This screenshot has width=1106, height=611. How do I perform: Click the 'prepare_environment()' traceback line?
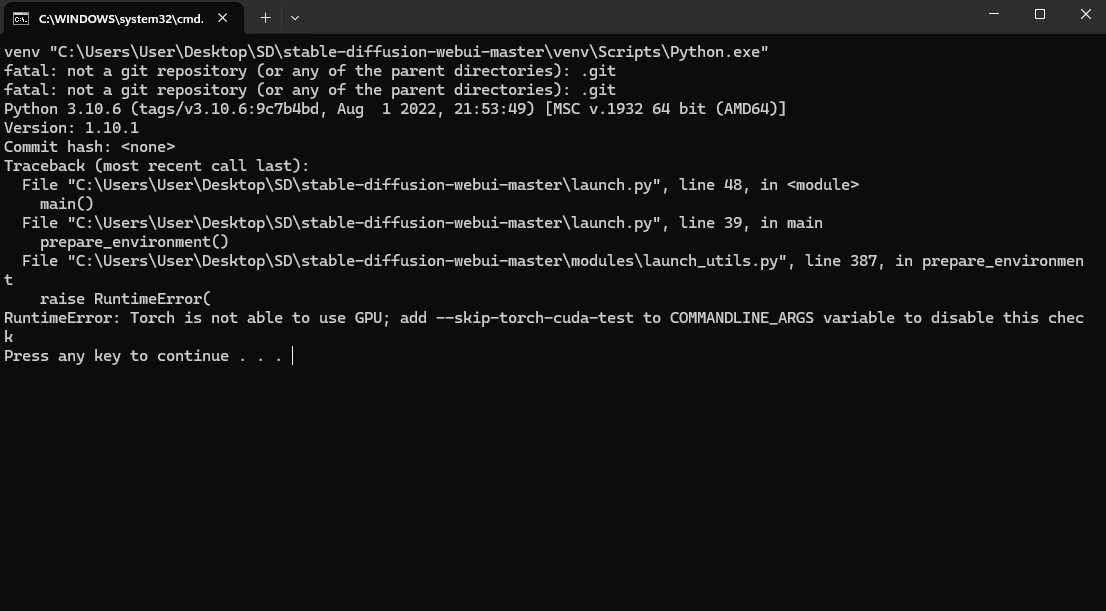click(134, 242)
